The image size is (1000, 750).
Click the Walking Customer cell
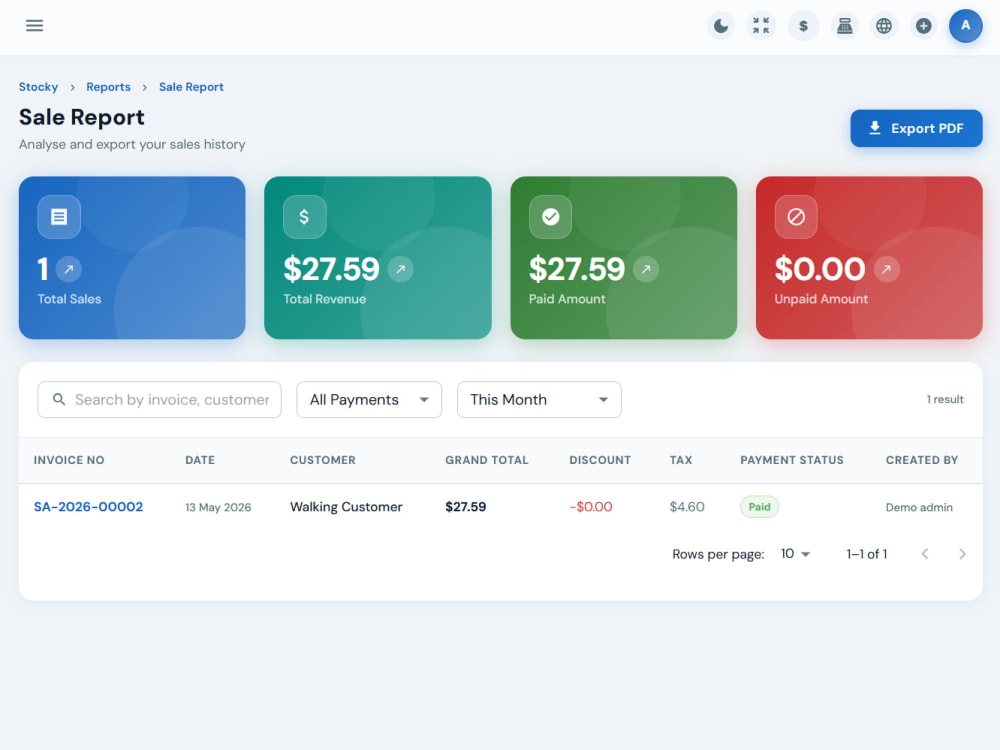pos(346,507)
